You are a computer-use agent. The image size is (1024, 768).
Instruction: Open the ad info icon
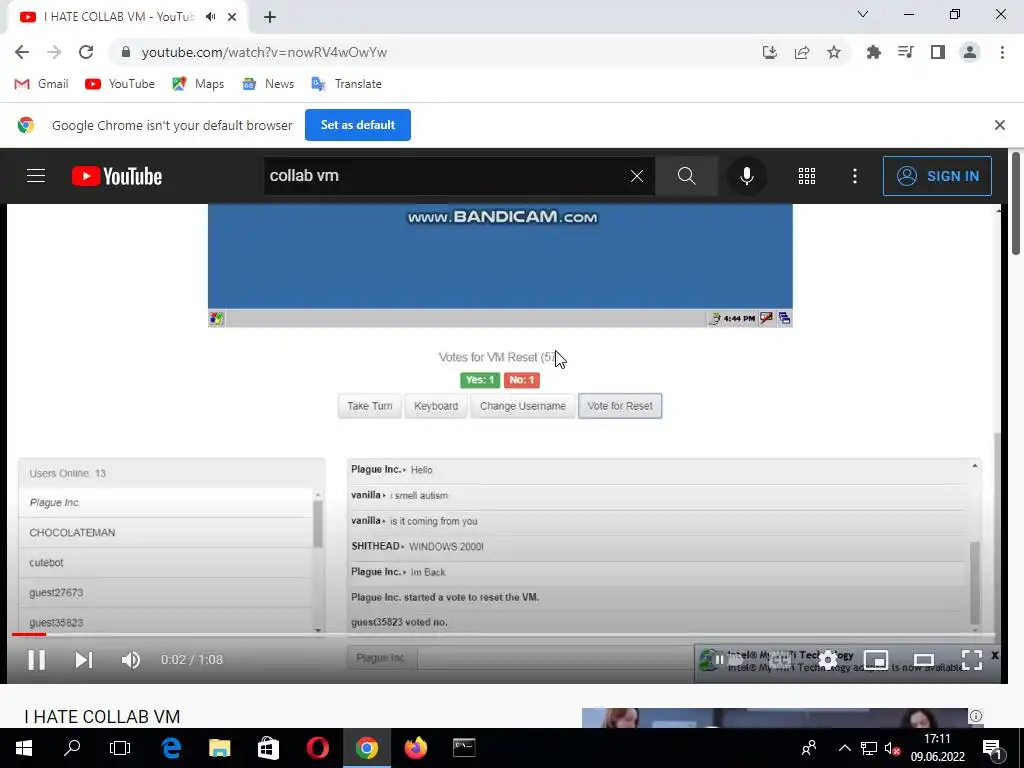[x=976, y=716]
